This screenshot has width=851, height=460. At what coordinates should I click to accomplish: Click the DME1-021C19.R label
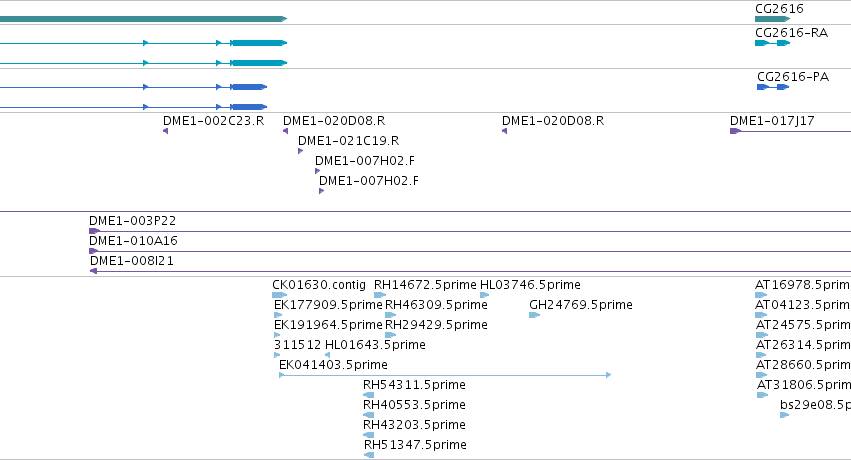(x=348, y=141)
